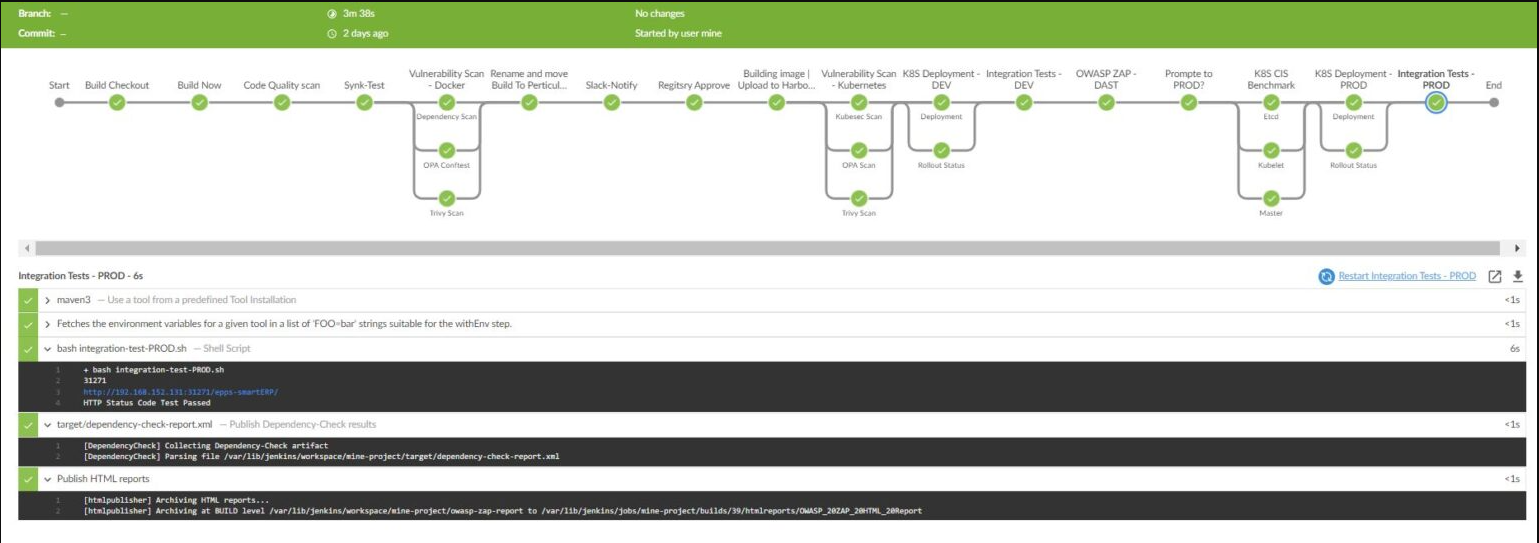Image resolution: width=1539 pixels, height=543 pixels.
Task: Open the OPA Conftest stage node
Action: pos(447,150)
